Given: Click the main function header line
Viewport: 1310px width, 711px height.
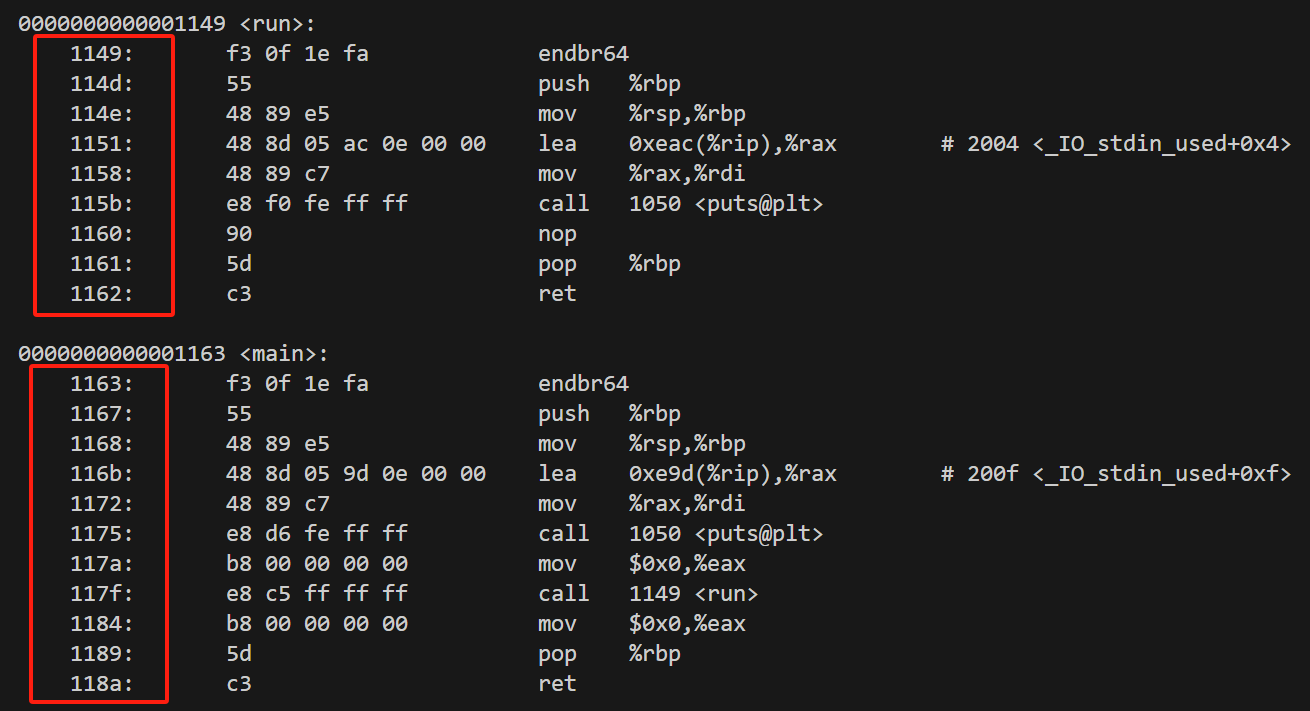Looking at the screenshot, I should [173, 353].
